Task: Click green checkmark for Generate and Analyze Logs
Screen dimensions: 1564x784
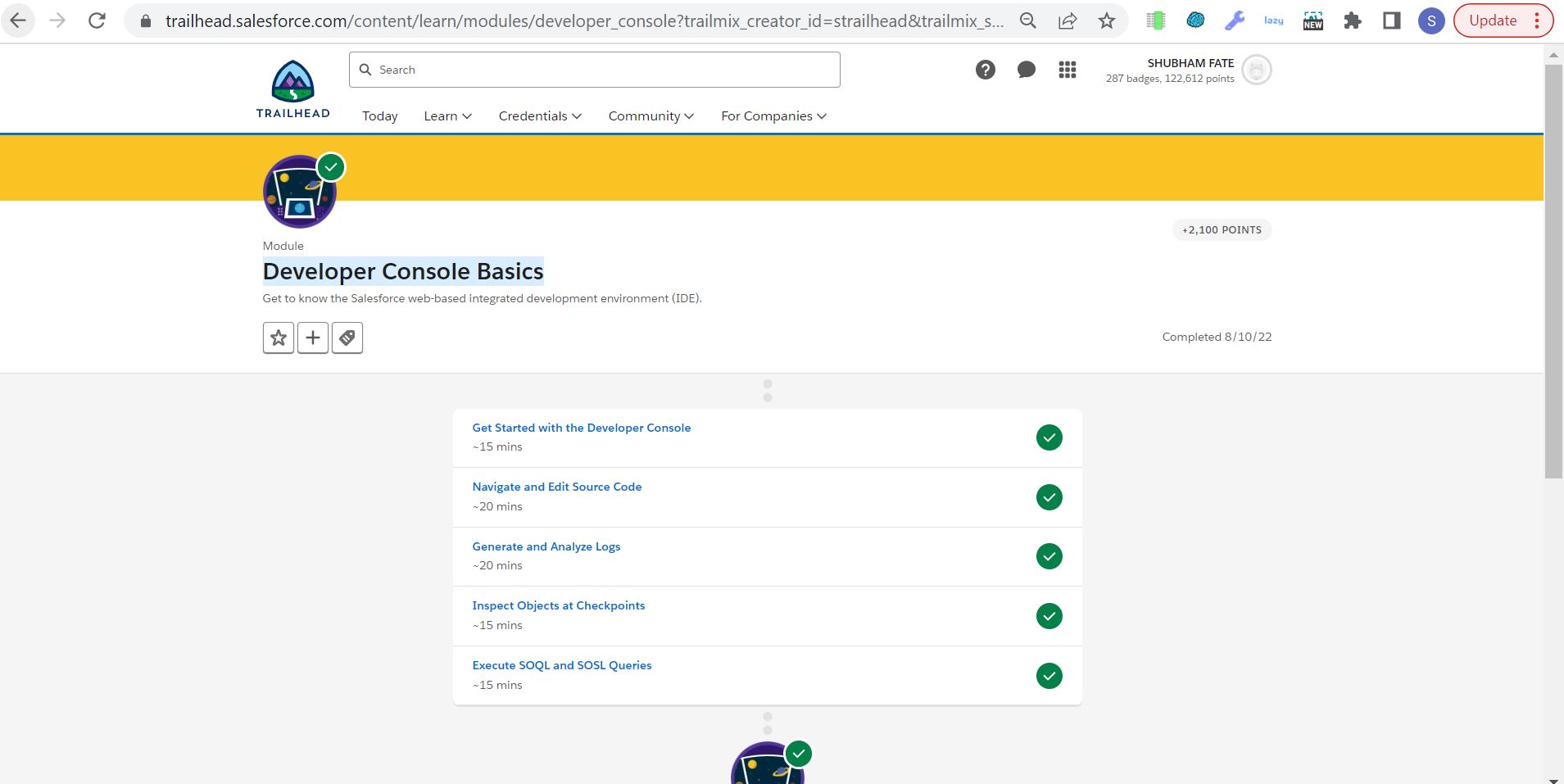Action: coord(1049,556)
